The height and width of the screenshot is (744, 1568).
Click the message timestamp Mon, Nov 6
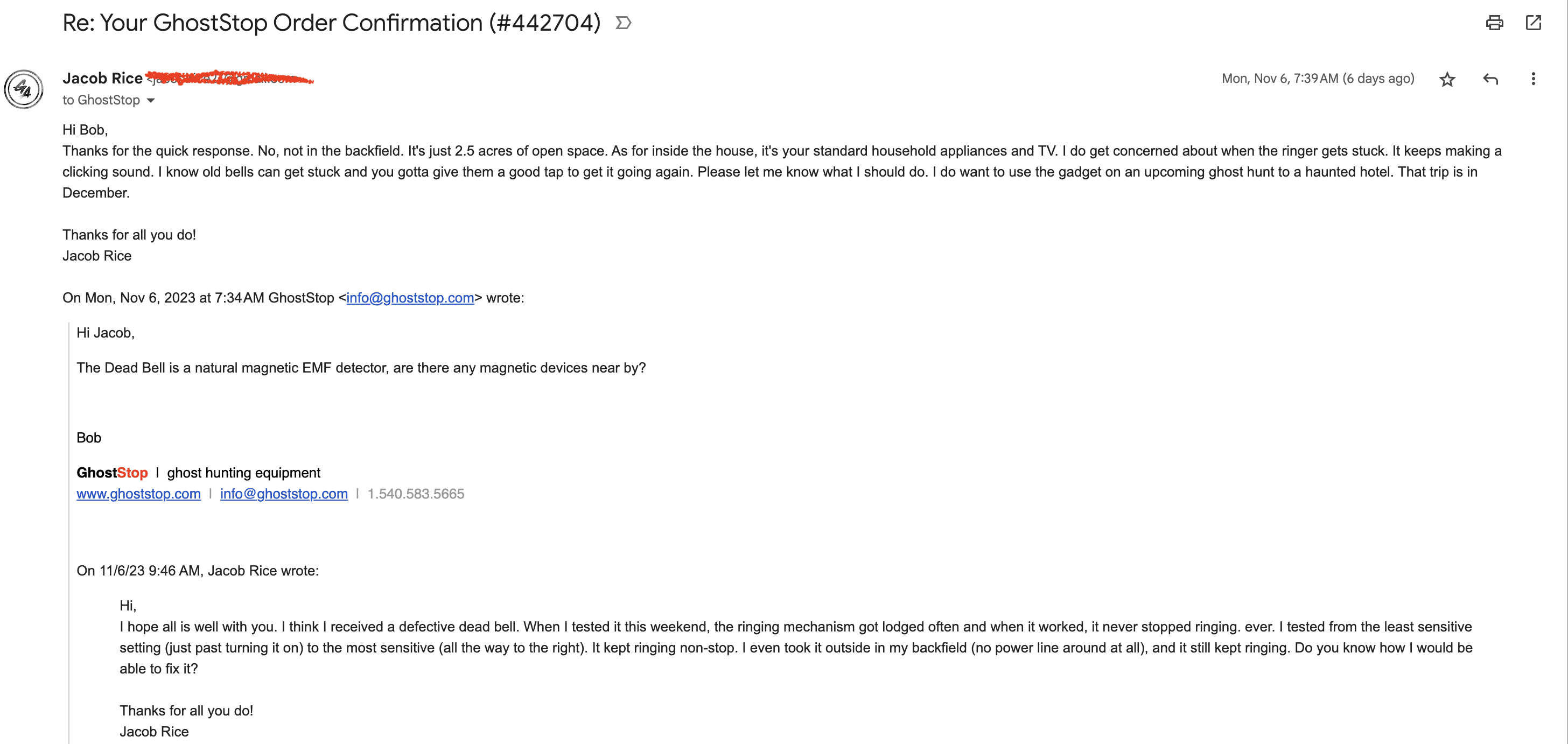pos(1317,79)
